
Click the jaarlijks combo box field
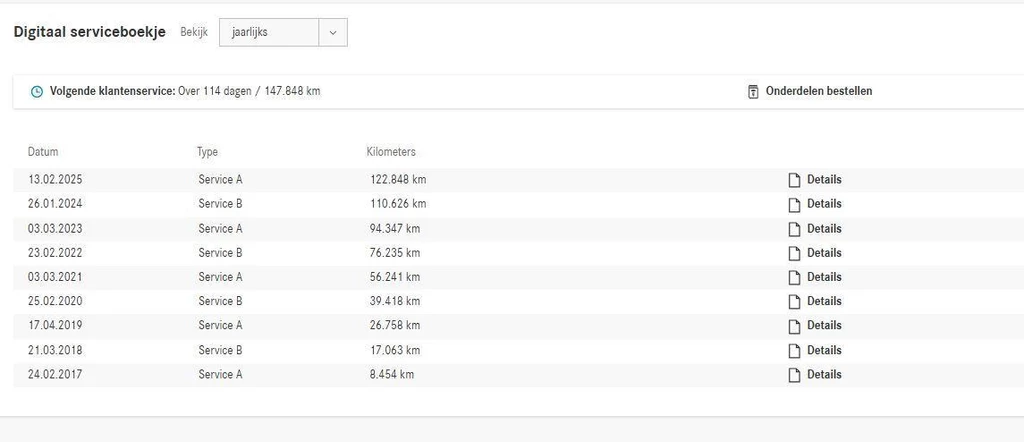click(x=268, y=32)
